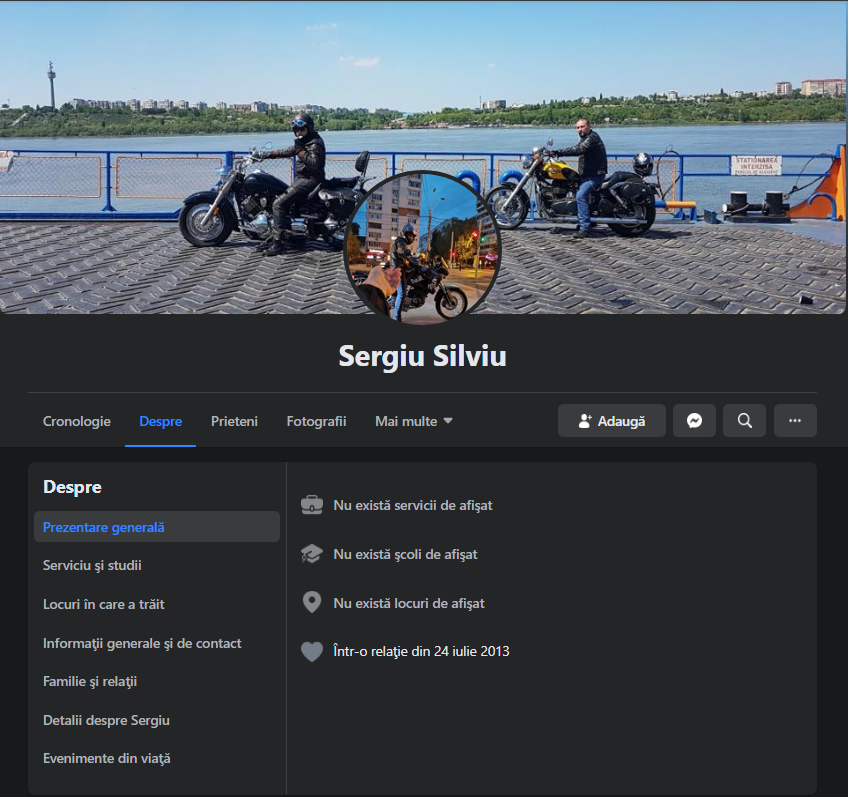Click the briefcase work icon
Image resolution: width=848 pixels, height=797 pixels.
(312, 505)
